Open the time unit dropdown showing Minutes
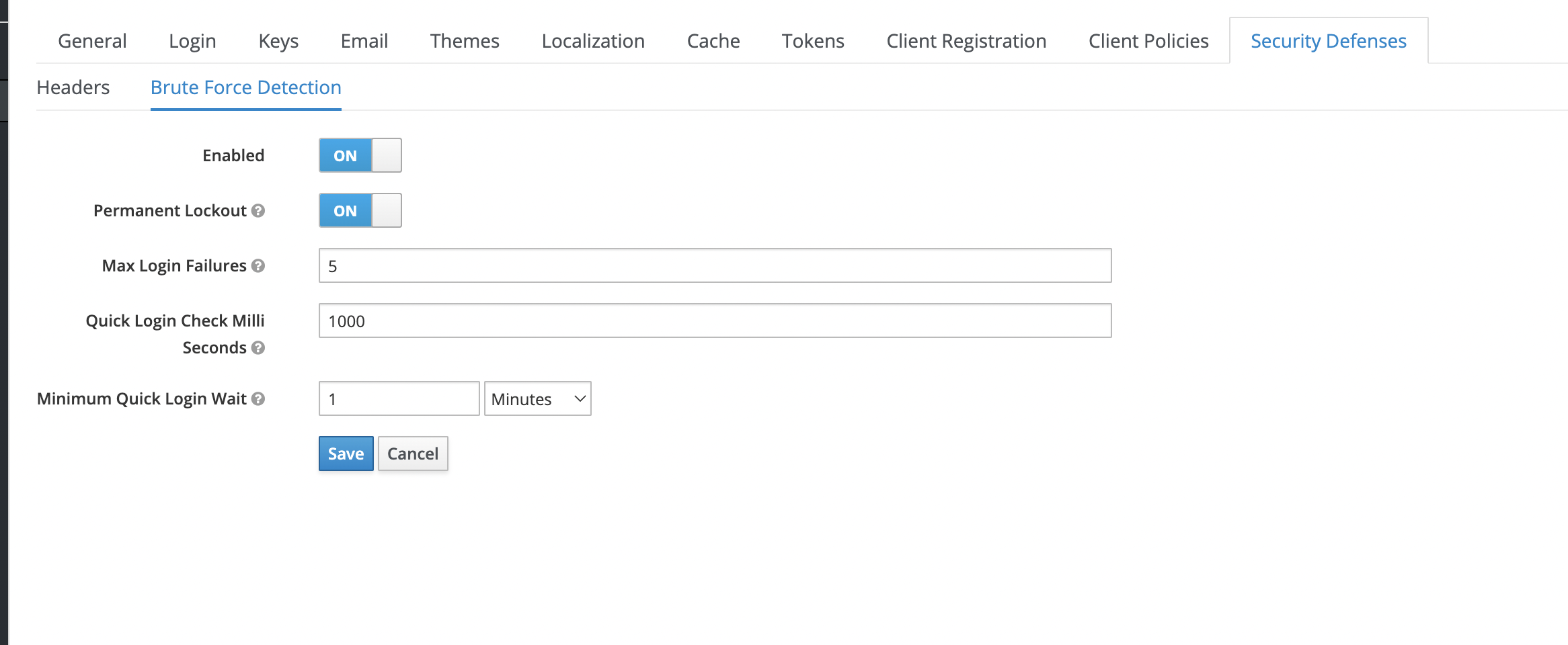 coord(537,398)
